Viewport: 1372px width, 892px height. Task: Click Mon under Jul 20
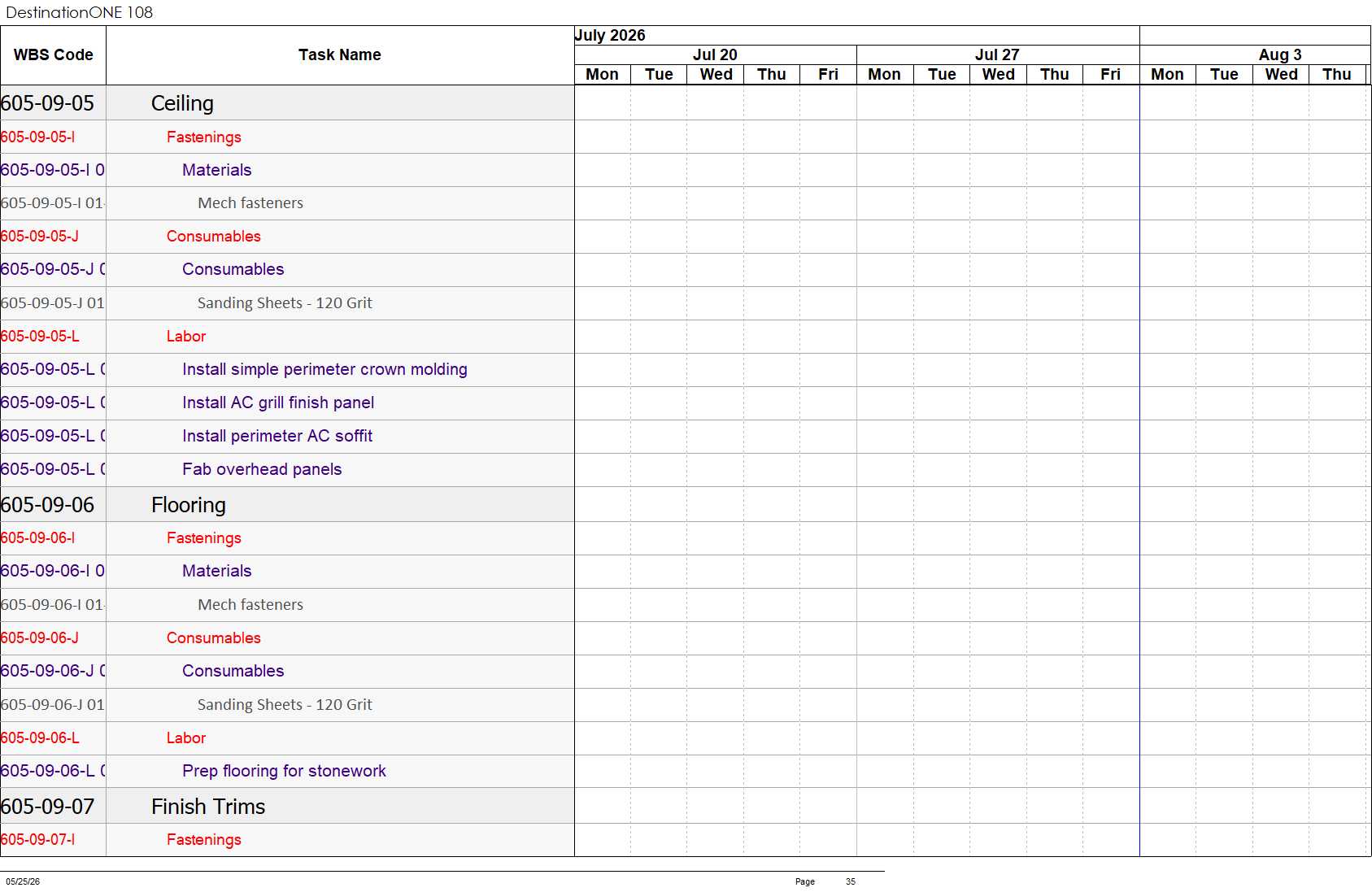click(x=602, y=75)
